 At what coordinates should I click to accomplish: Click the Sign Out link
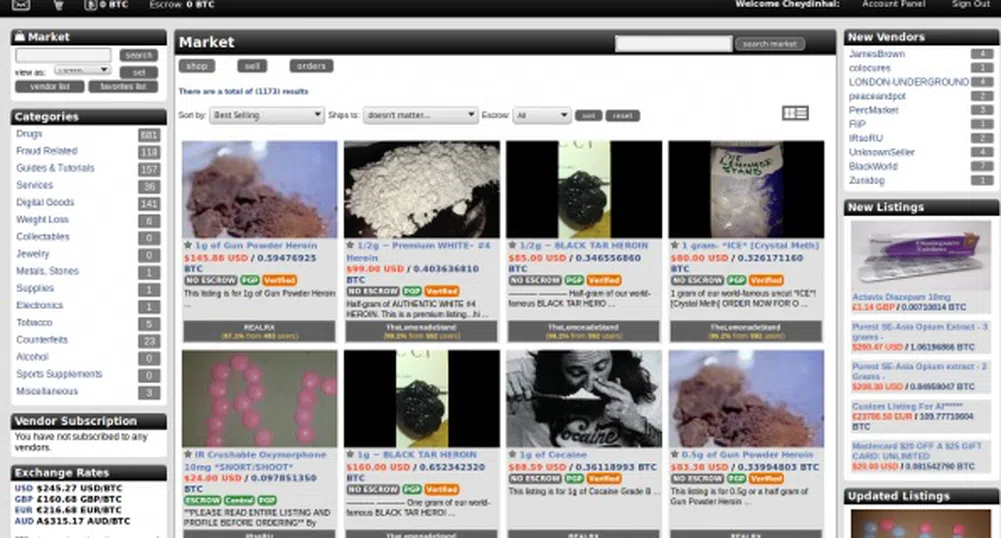pos(970,4)
